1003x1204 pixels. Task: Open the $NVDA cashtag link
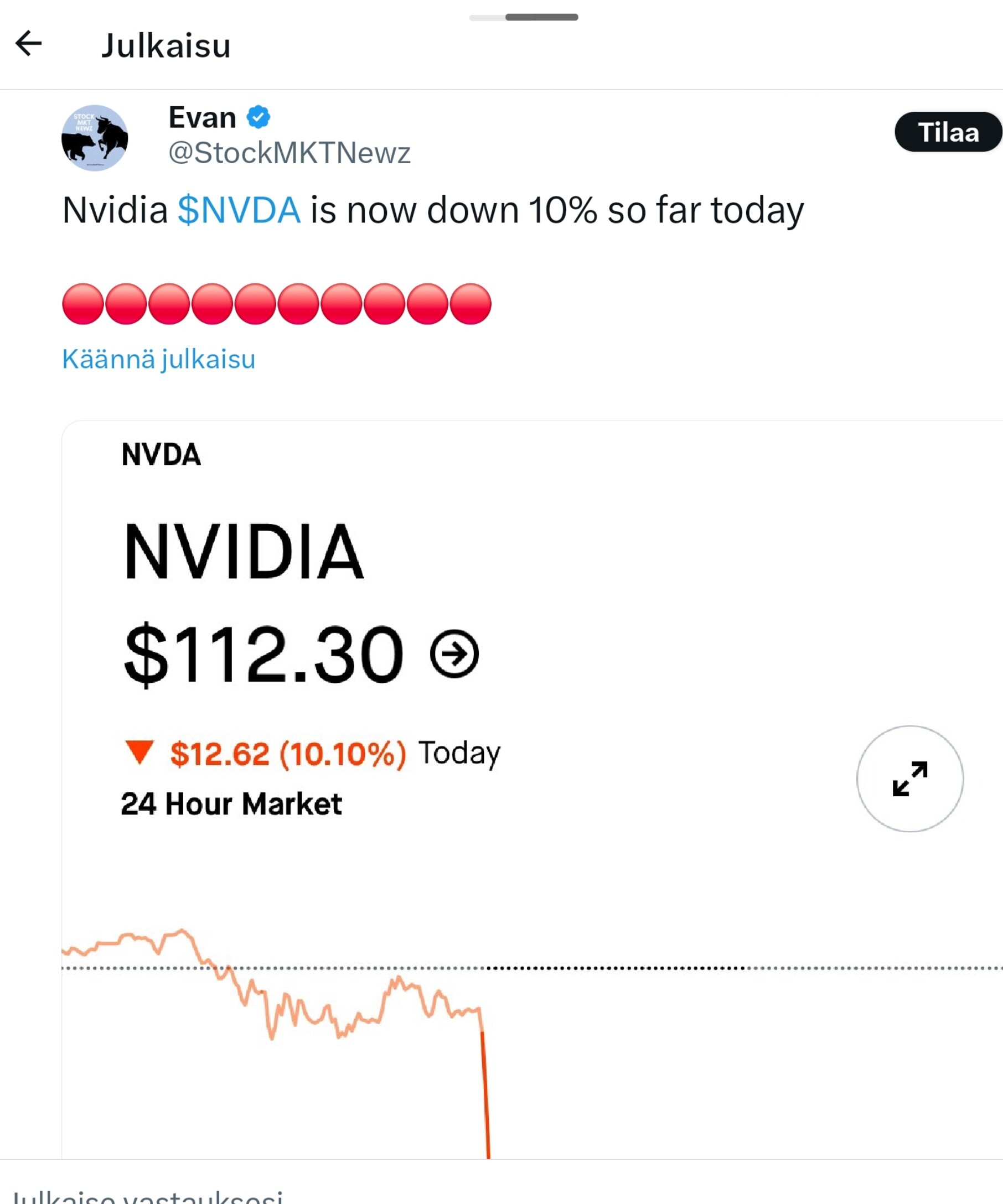[x=239, y=210]
